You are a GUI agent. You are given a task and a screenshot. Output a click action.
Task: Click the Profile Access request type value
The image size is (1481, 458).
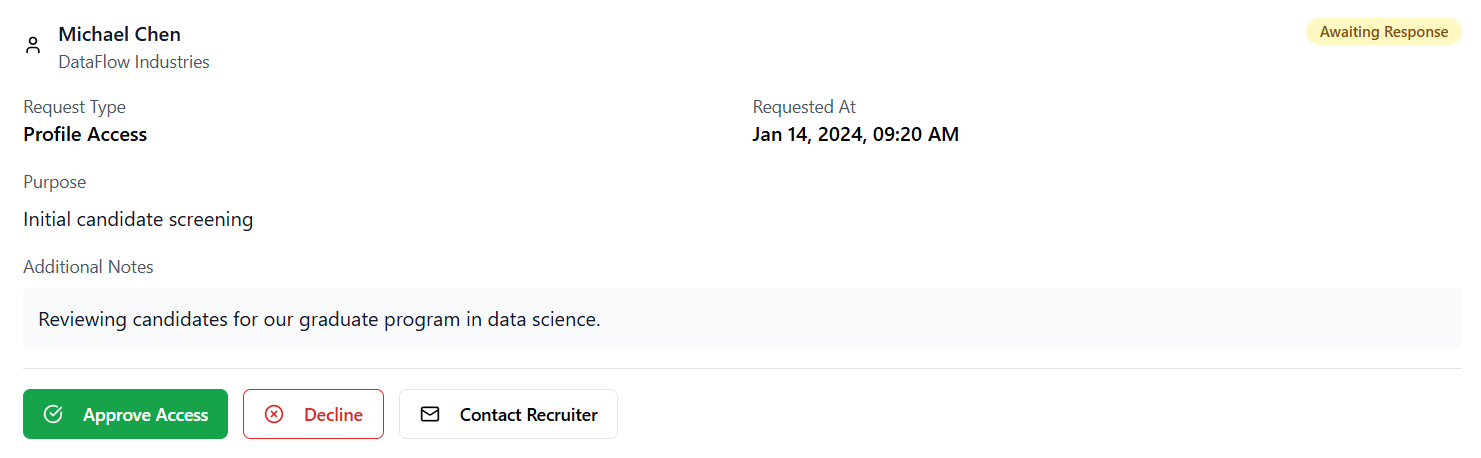(x=85, y=134)
